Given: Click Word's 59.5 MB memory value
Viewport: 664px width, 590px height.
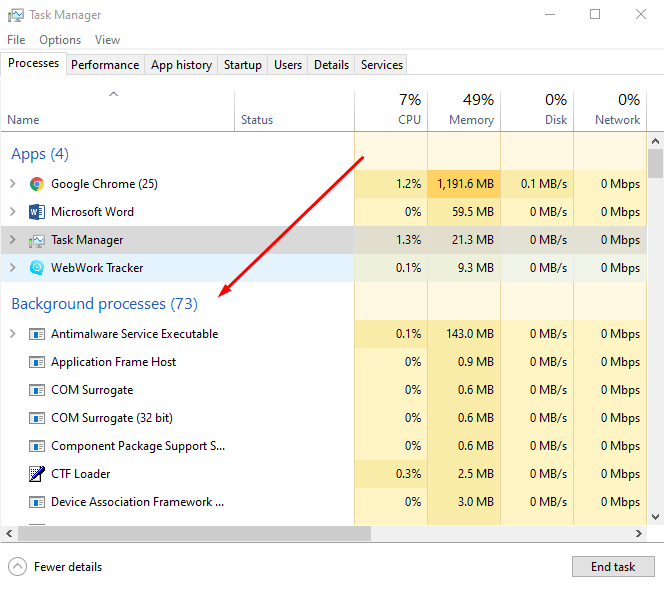Looking at the screenshot, I should [473, 212].
